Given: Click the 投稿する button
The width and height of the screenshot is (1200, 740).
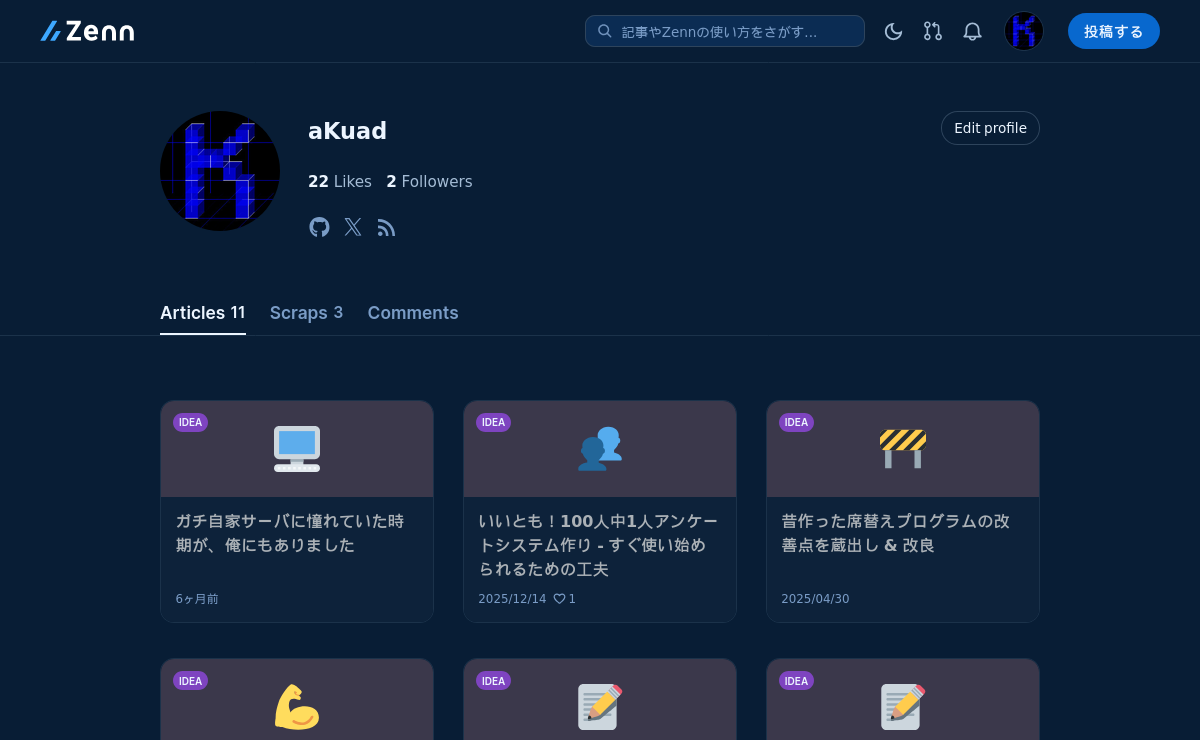Looking at the screenshot, I should (x=1114, y=31).
